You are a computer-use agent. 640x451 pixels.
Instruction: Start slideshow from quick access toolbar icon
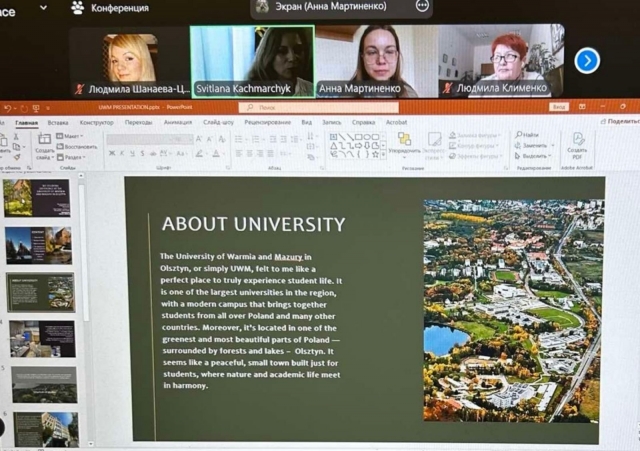[x=36, y=108]
